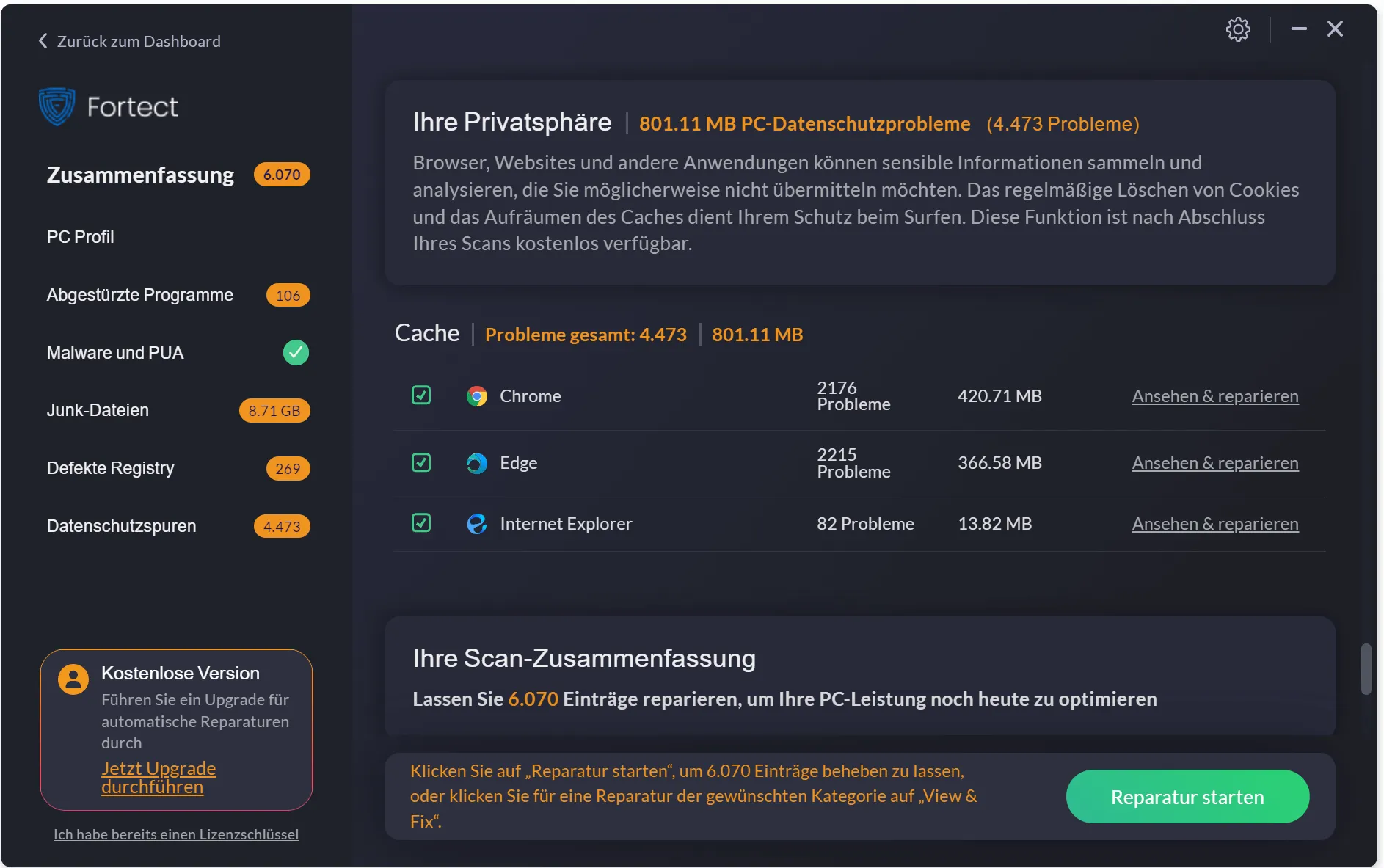The image size is (1384, 868).
Task: Go to Junk-Dateien section
Action: click(x=98, y=410)
